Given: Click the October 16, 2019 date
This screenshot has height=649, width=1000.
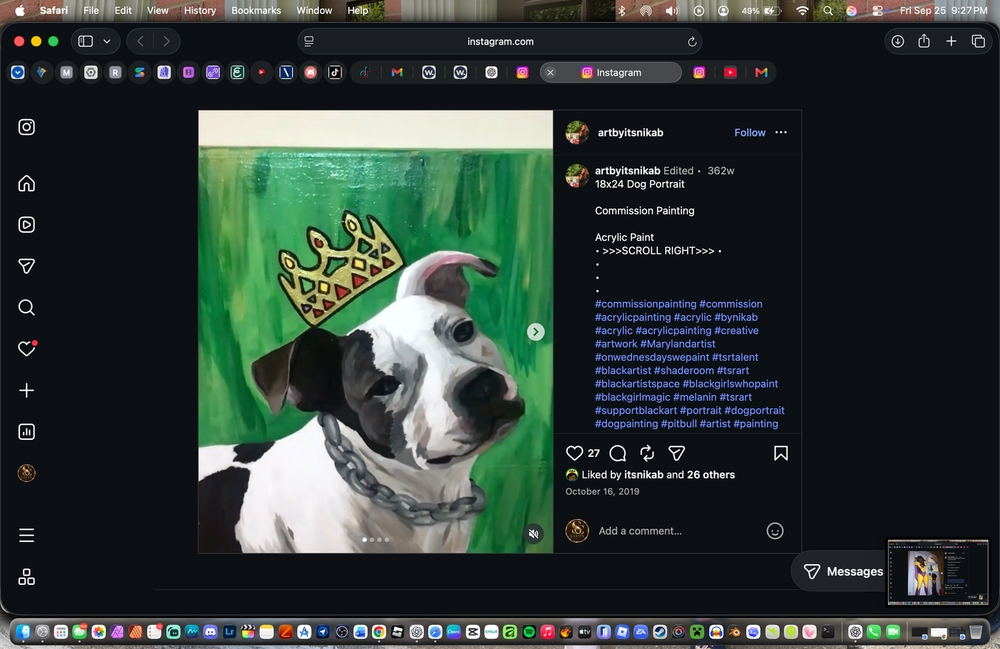Looking at the screenshot, I should [602, 492].
